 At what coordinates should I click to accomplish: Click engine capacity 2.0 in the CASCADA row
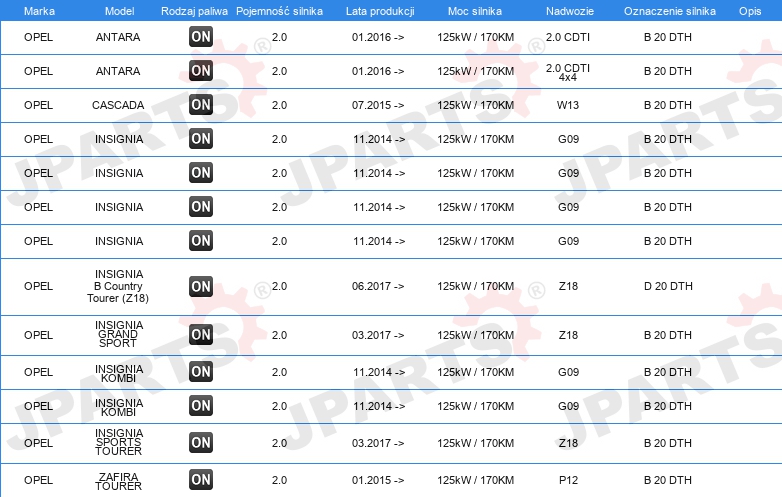[279, 105]
